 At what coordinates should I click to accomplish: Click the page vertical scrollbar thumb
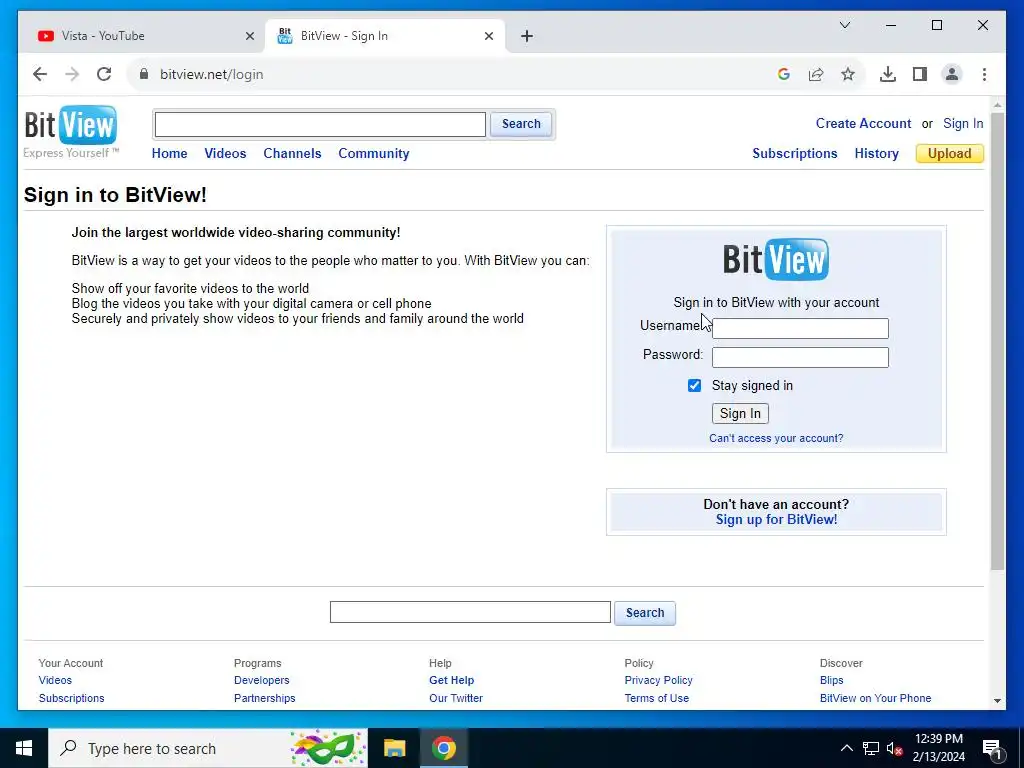click(x=997, y=340)
